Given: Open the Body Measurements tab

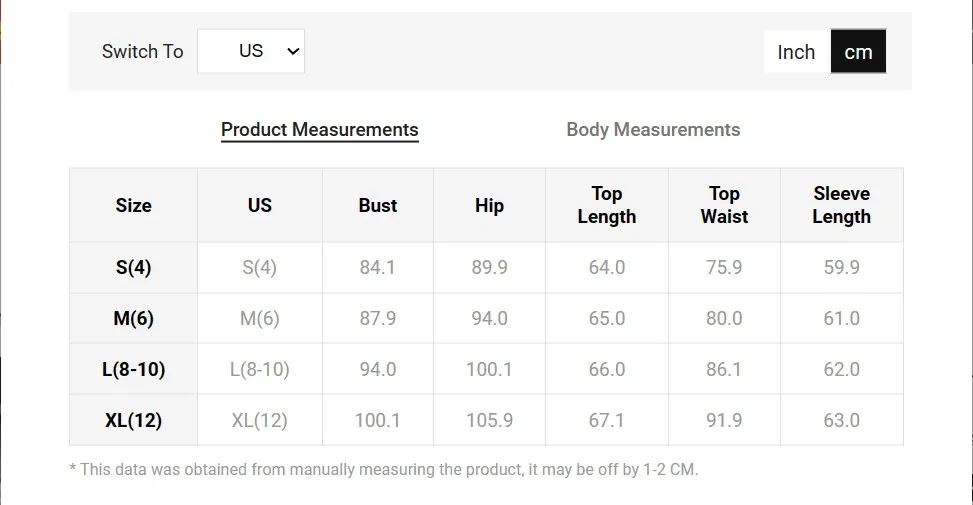Looking at the screenshot, I should 653,129.
